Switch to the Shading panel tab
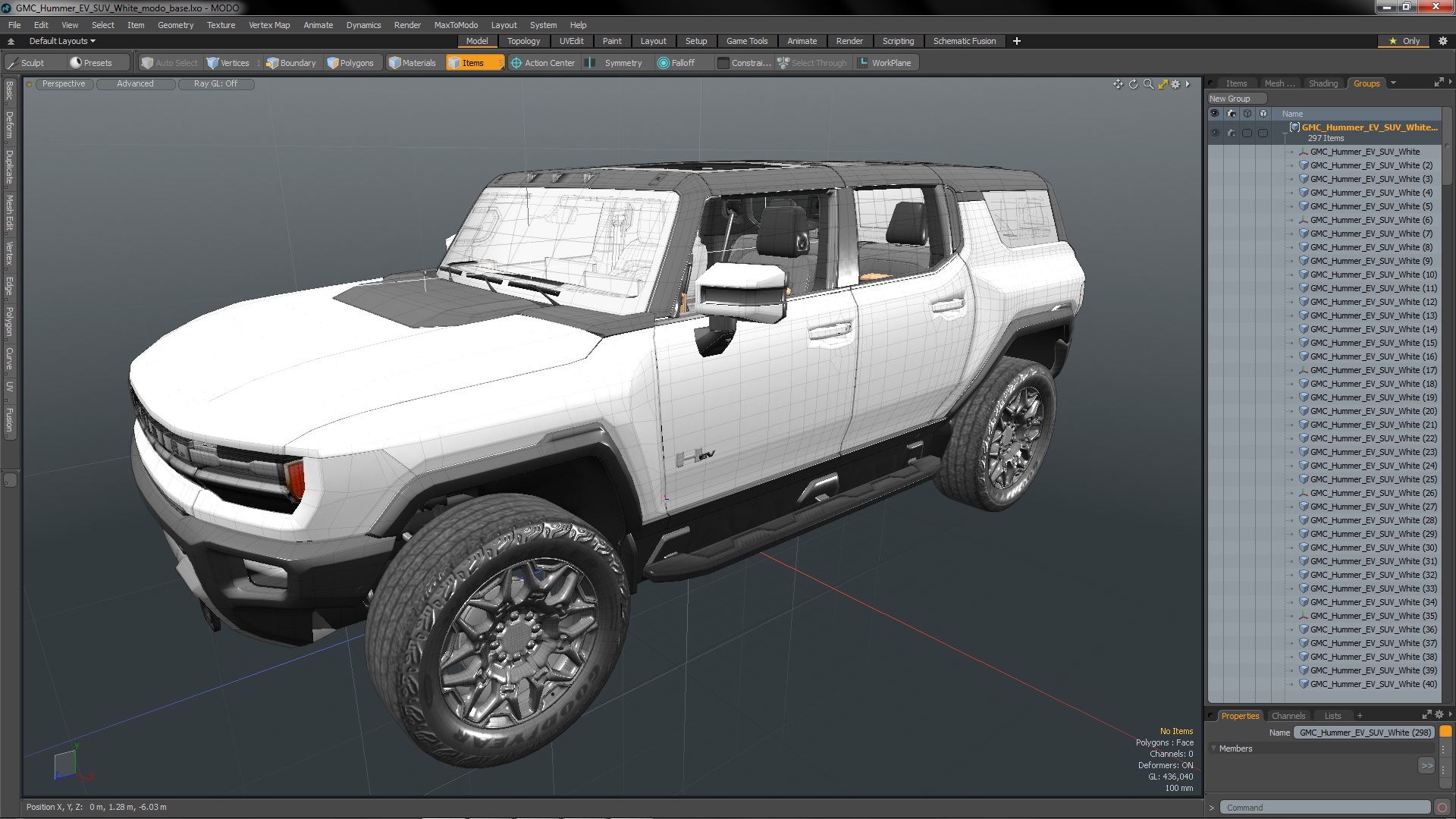This screenshot has height=819, width=1456. tap(1323, 83)
